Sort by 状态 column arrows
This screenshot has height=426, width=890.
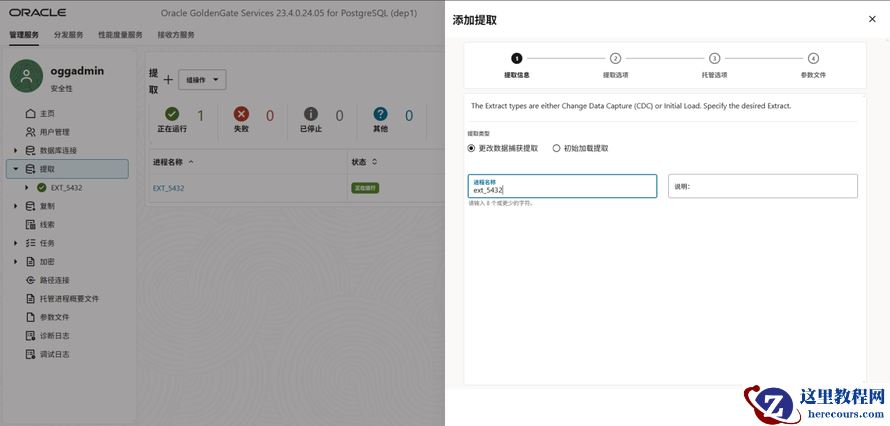(374, 162)
